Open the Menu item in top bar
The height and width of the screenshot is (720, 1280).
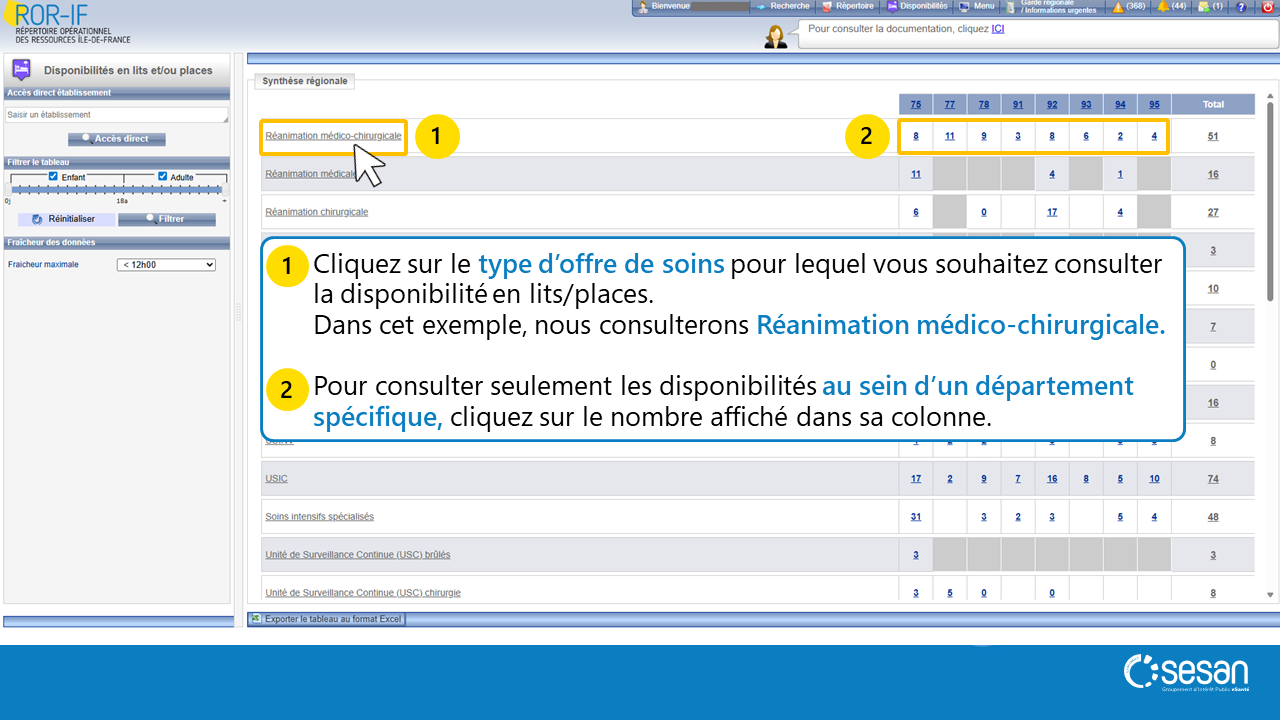(x=976, y=7)
